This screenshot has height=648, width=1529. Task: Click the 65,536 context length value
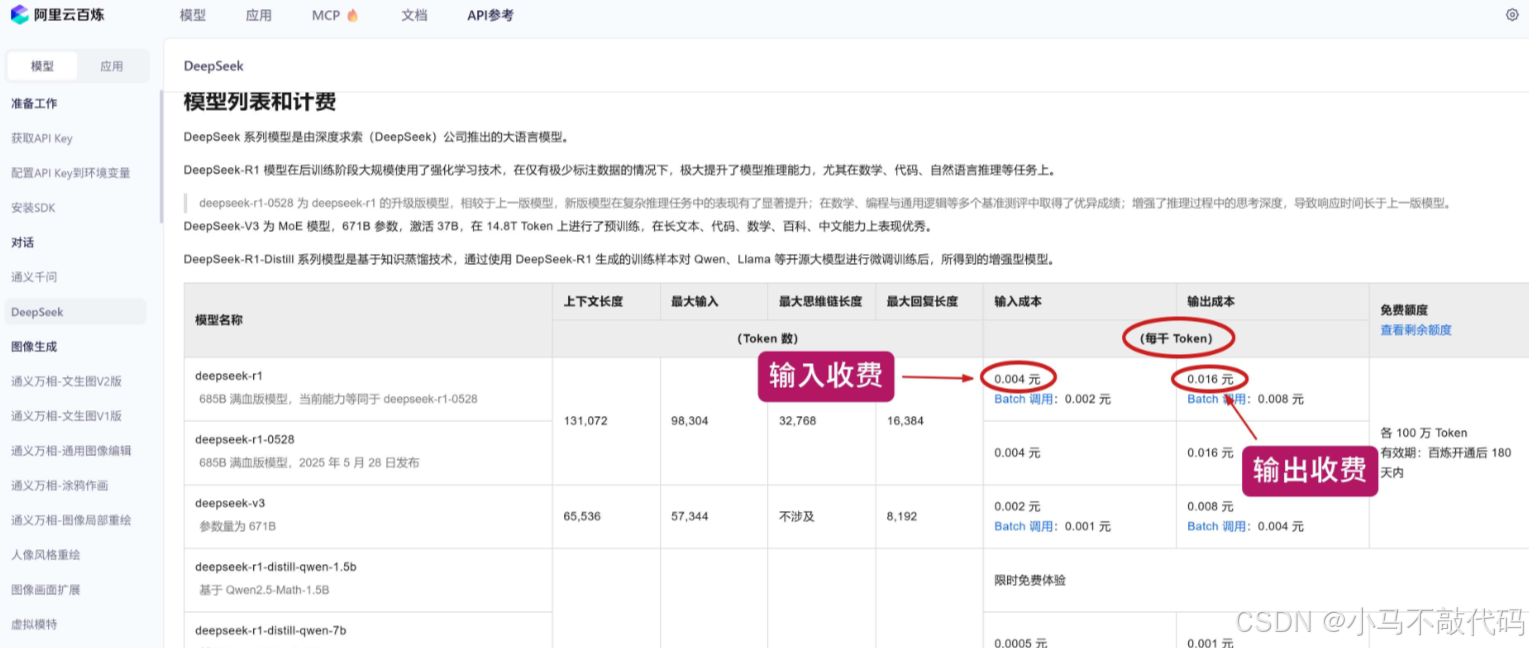(x=583, y=516)
